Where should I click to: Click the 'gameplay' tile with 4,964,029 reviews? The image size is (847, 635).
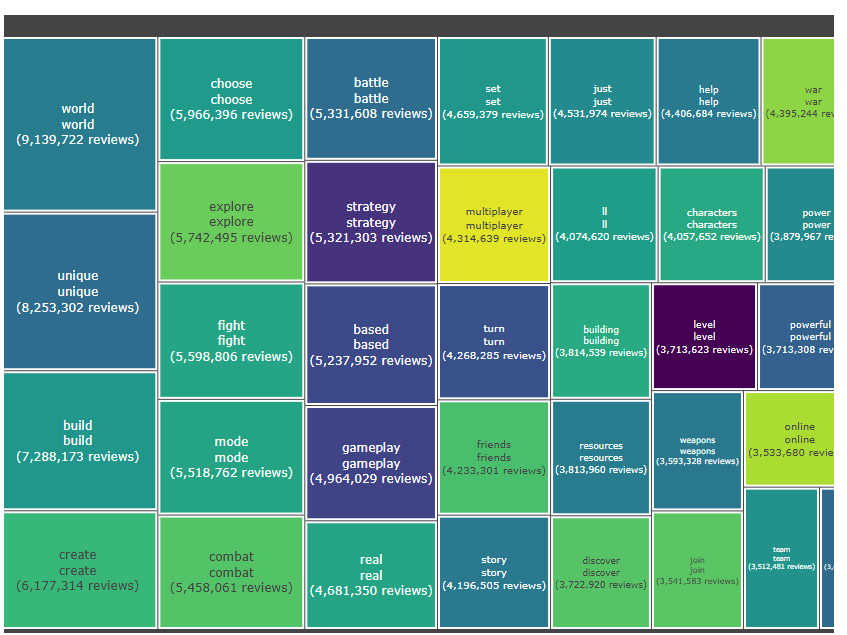coord(371,463)
